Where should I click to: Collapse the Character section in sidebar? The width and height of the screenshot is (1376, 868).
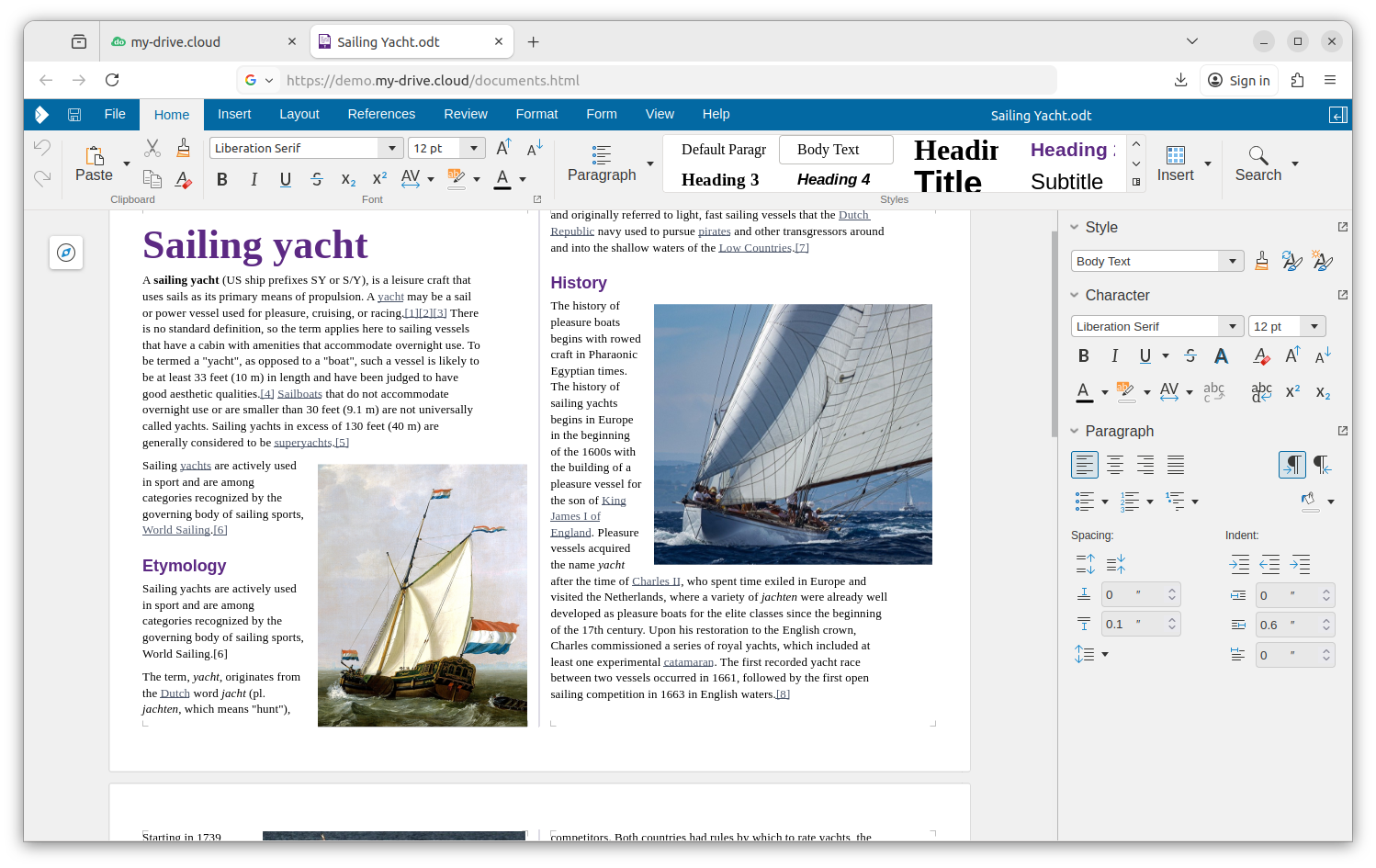click(x=1075, y=296)
